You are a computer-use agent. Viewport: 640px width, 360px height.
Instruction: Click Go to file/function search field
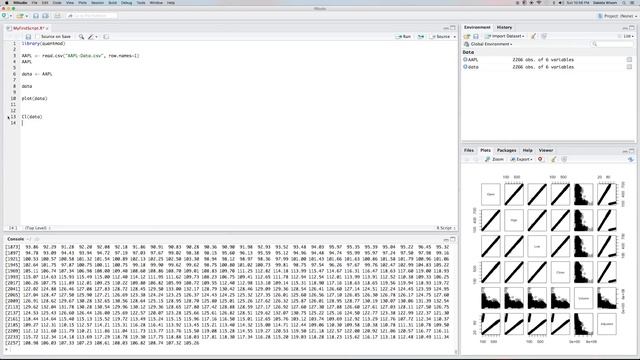tap(92, 16)
